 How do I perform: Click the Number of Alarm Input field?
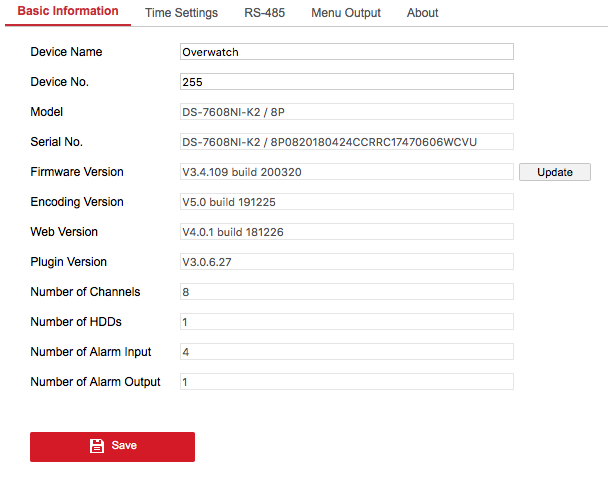(347, 352)
